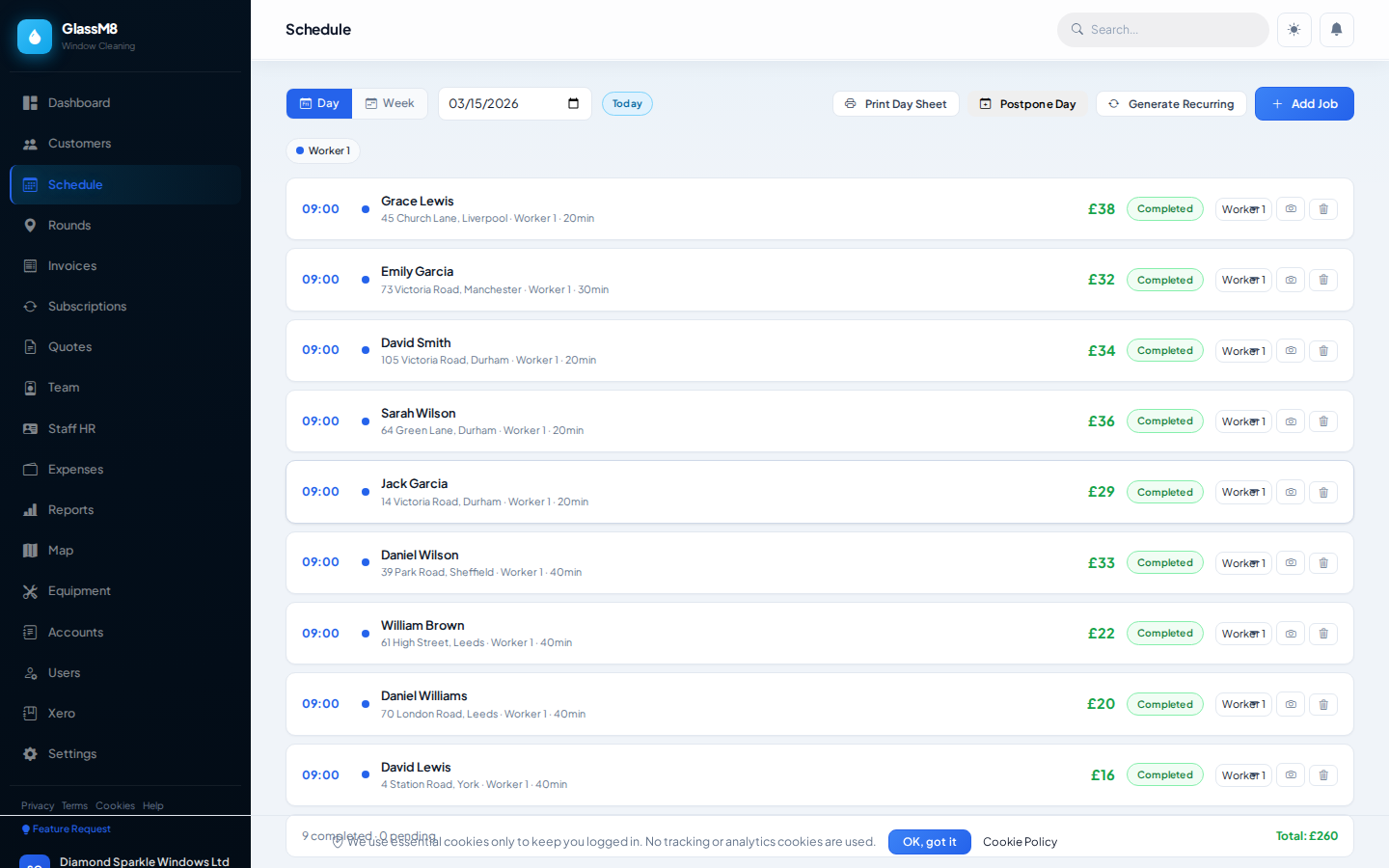
Task: Open worker dropdown for Sarah Wilson job
Action: [x=1243, y=421]
